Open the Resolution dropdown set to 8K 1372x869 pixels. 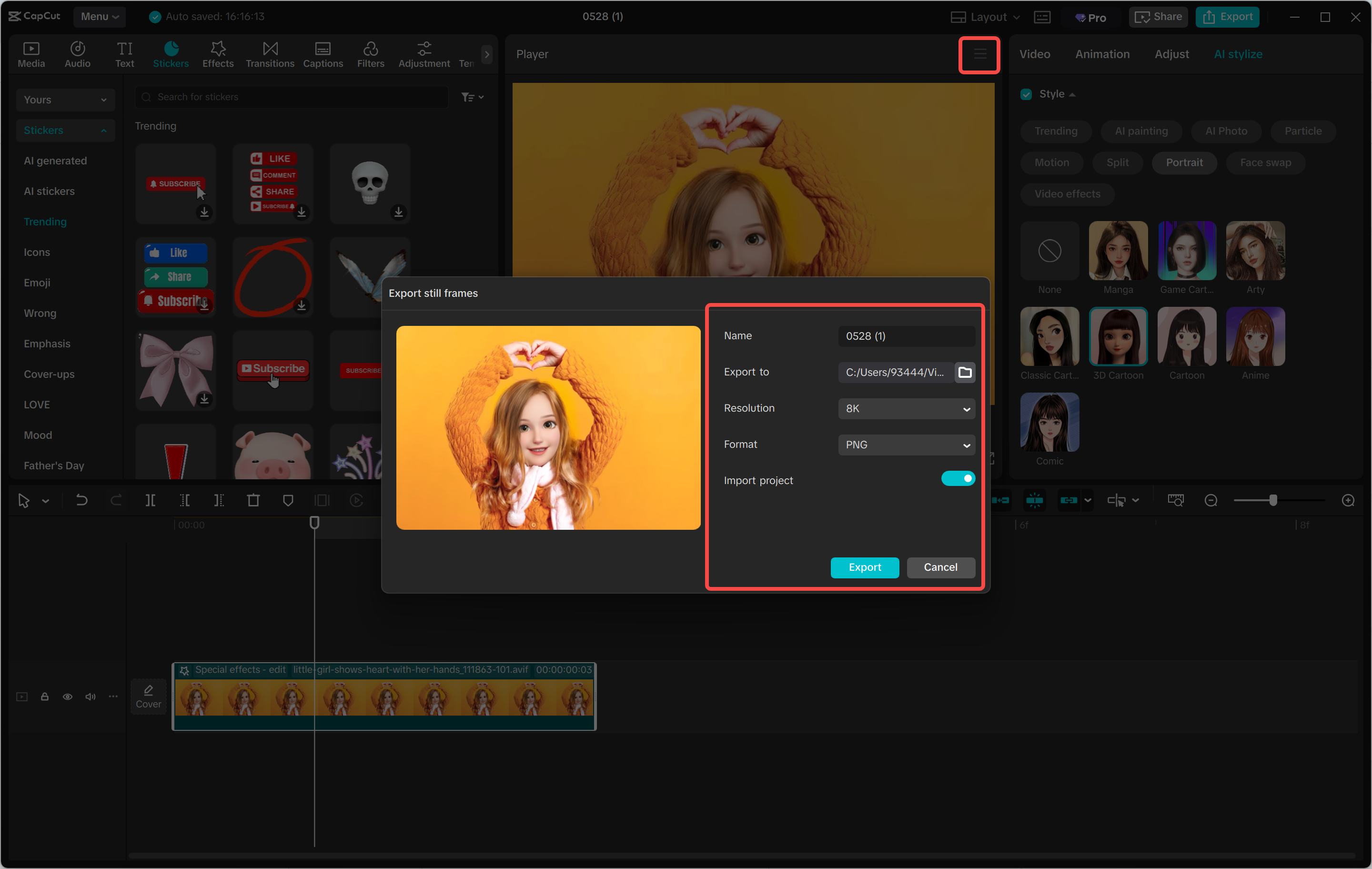tap(906, 409)
